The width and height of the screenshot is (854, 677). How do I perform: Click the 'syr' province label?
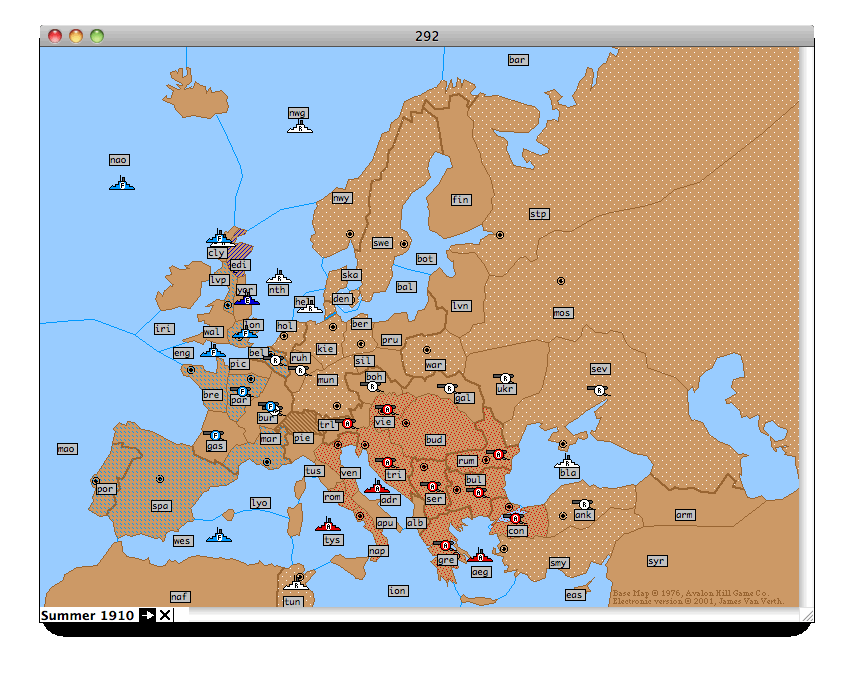pyautogui.click(x=657, y=562)
